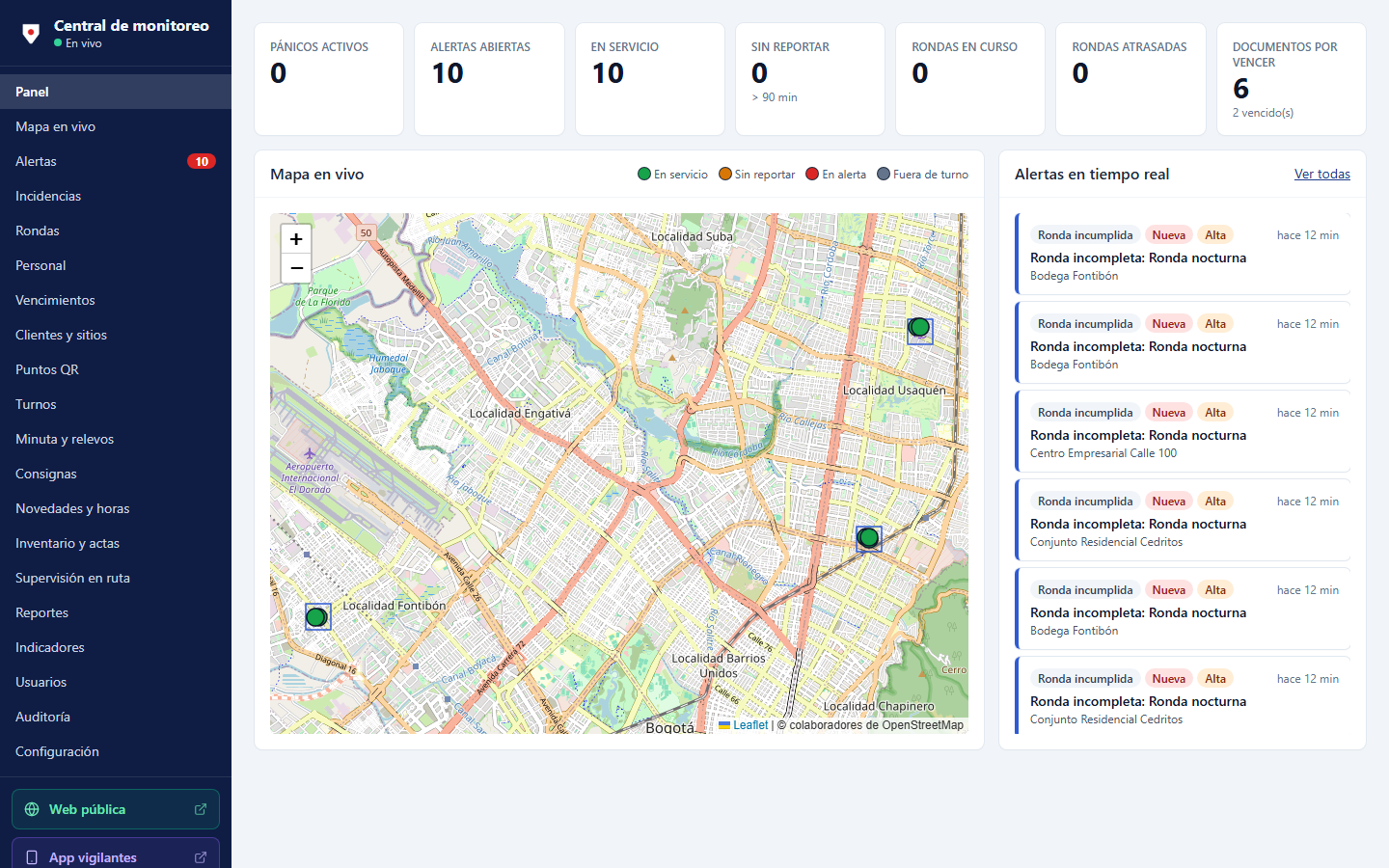The height and width of the screenshot is (868, 1389).
Task: Open Minuta y relevos
Action: [116, 439]
